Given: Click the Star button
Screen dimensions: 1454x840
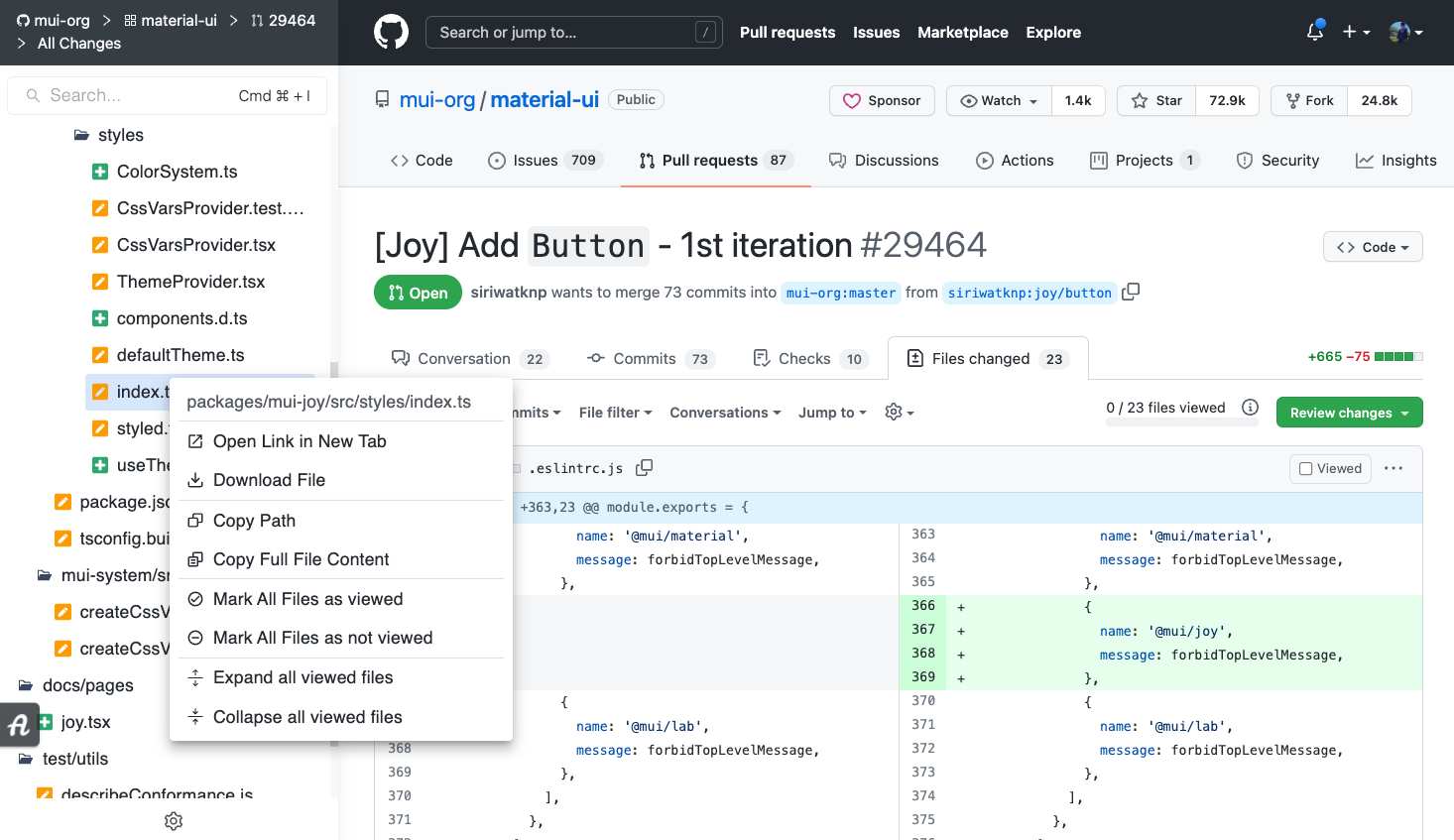Looking at the screenshot, I should click(1156, 100).
